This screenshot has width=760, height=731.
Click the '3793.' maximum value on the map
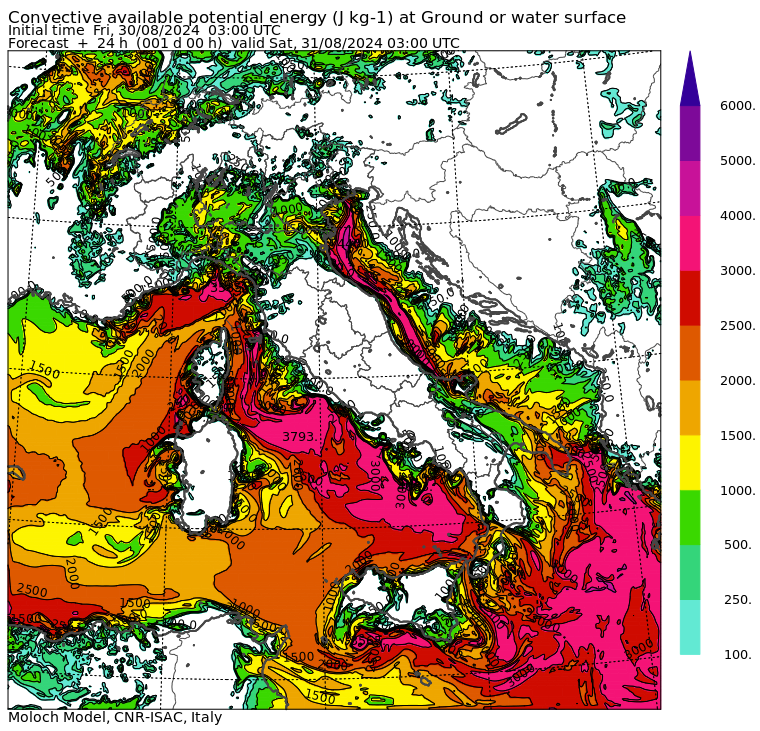(x=301, y=436)
